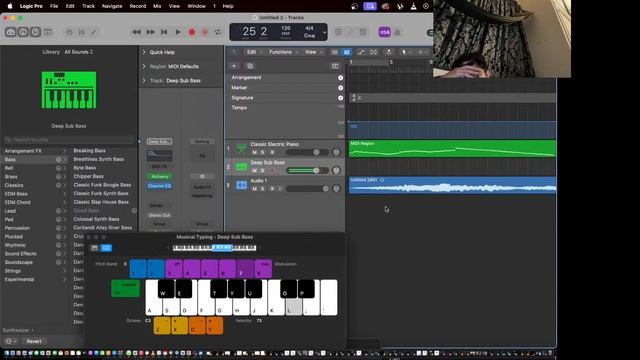
Task: Open the LCD display mode dropdown arrow
Action: click(x=324, y=32)
